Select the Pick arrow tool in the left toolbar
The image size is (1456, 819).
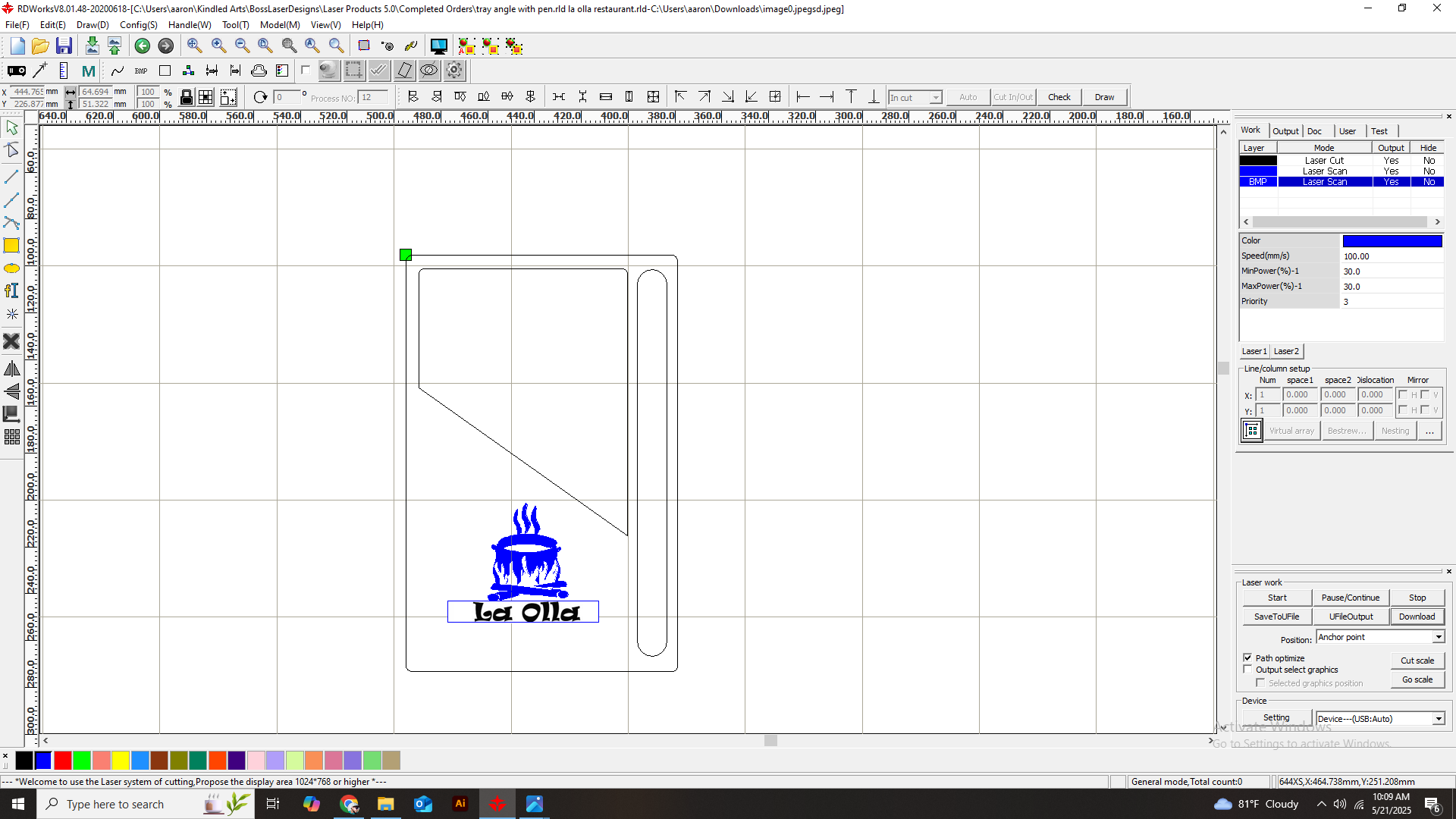(11, 127)
